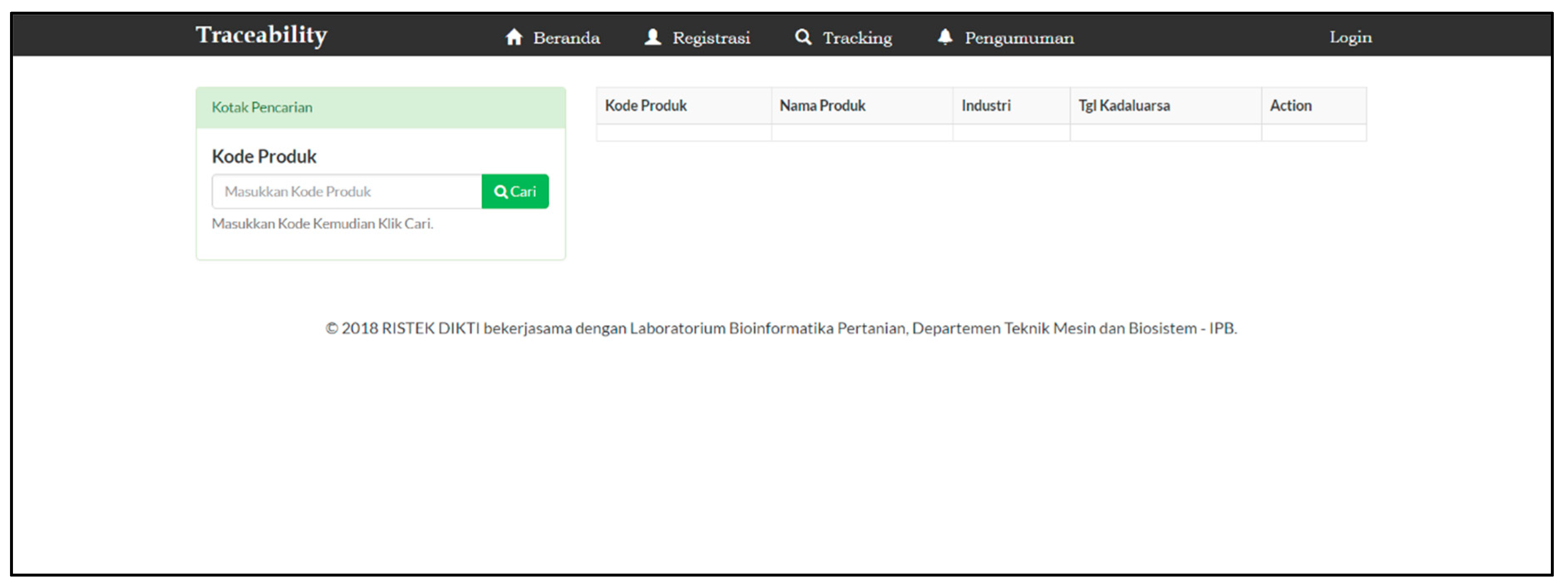
Task: Open the Tracking navigation link
Action: tap(857, 38)
